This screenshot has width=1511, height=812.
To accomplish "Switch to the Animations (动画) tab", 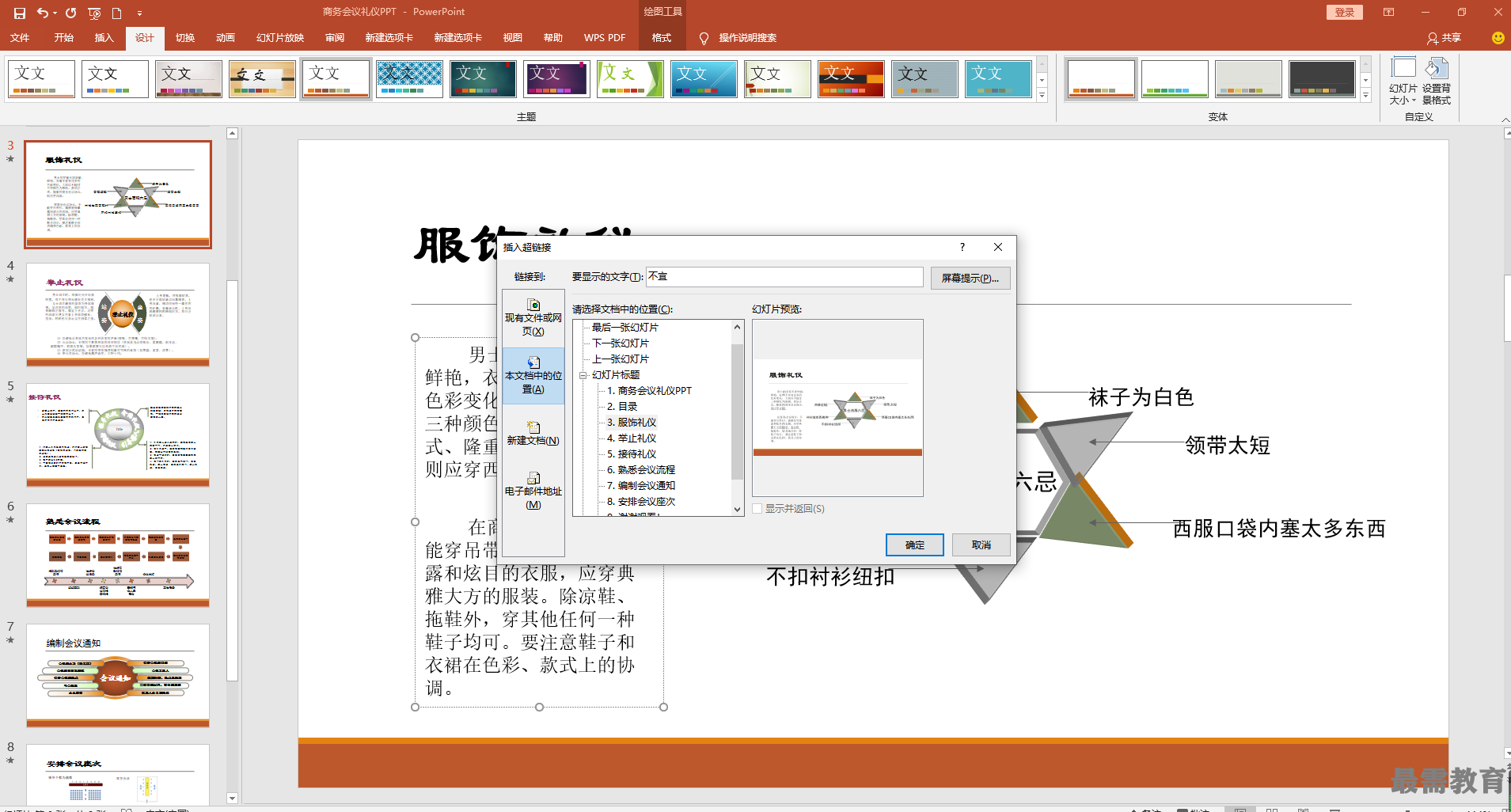I will (x=226, y=38).
